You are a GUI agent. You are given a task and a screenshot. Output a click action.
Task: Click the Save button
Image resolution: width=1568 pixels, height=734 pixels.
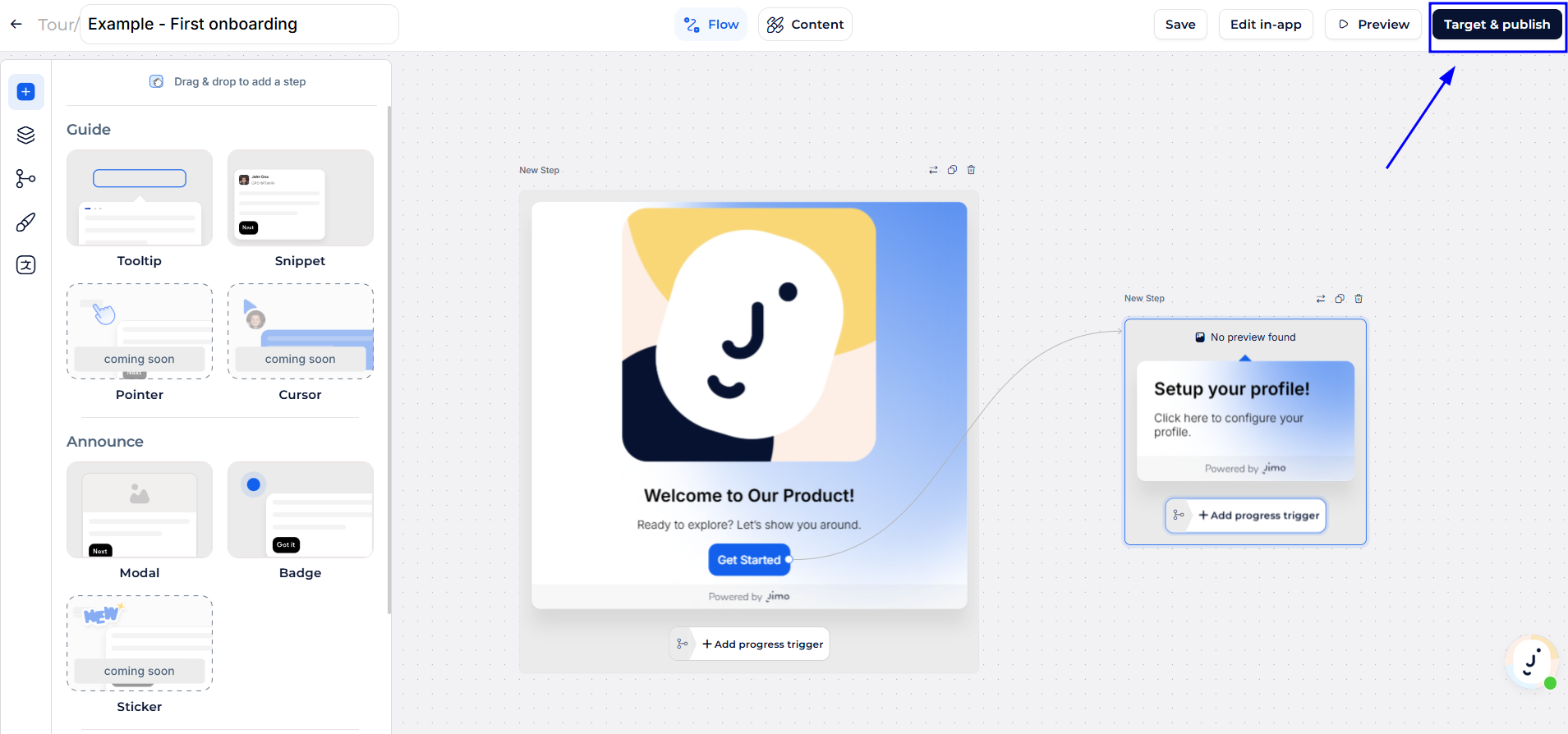click(x=1180, y=25)
